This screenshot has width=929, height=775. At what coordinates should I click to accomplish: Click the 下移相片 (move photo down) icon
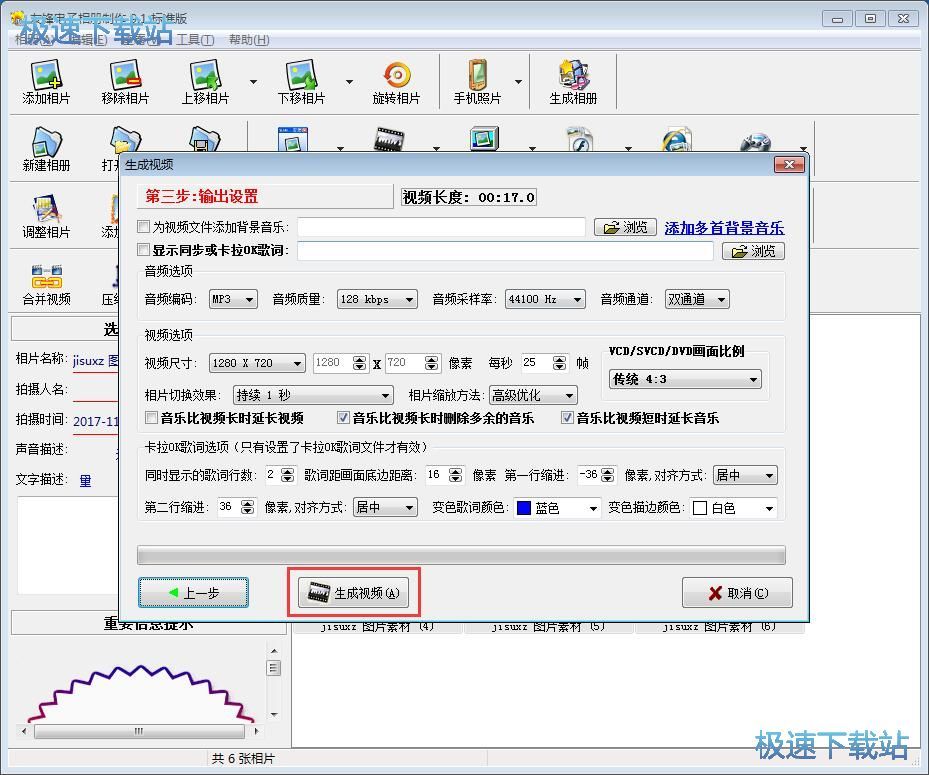click(301, 82)
